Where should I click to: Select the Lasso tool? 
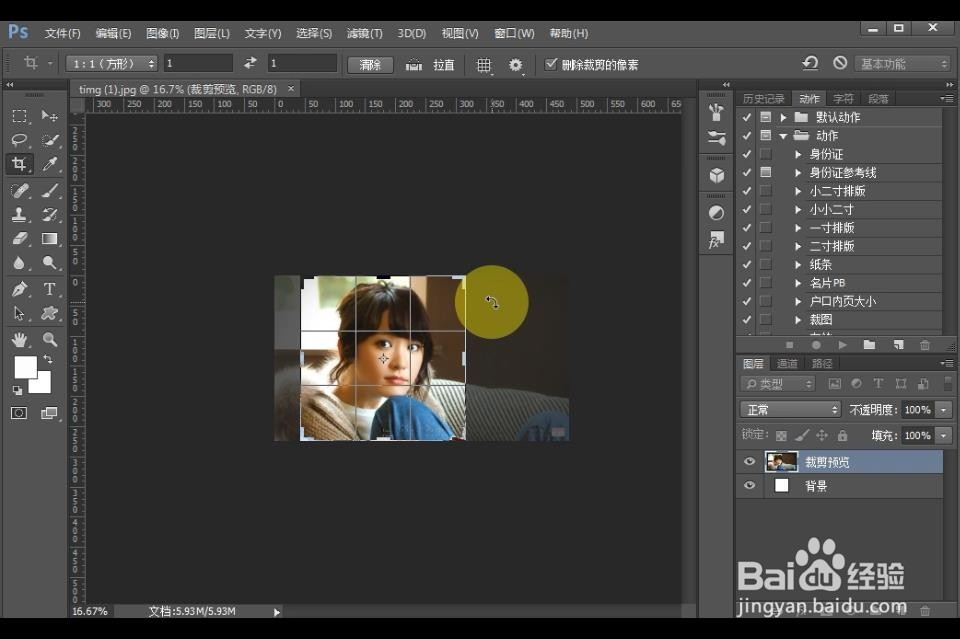click(19, 140)
